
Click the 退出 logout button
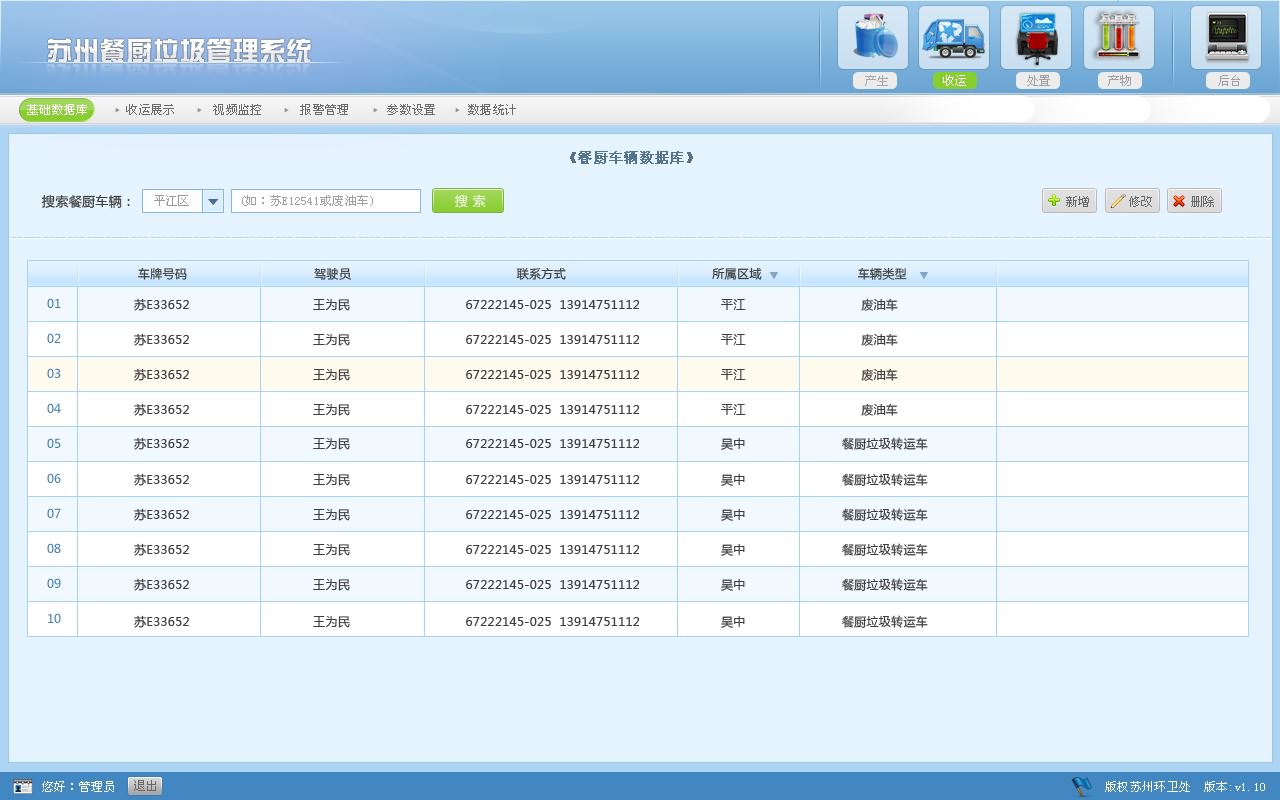click(x=145, y=786)
